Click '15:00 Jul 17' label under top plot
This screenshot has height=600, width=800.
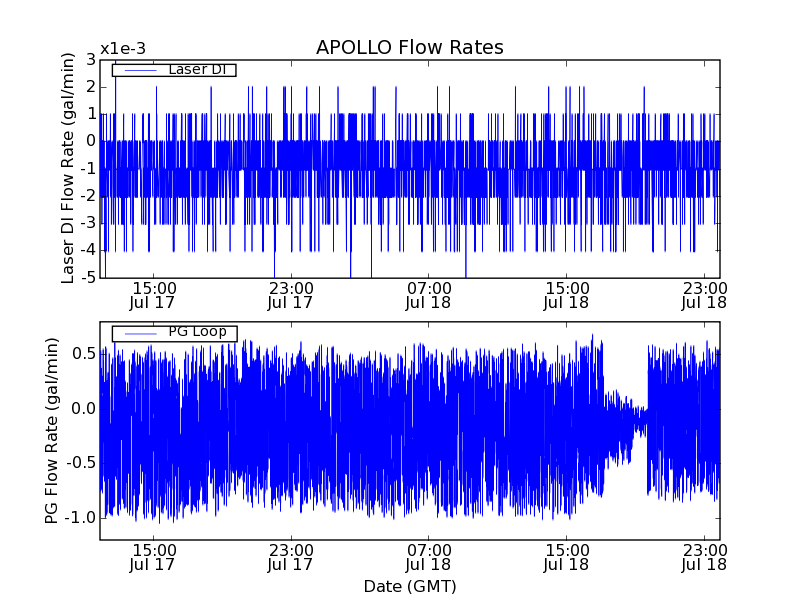pyautogui.click(x=153, y=295)
